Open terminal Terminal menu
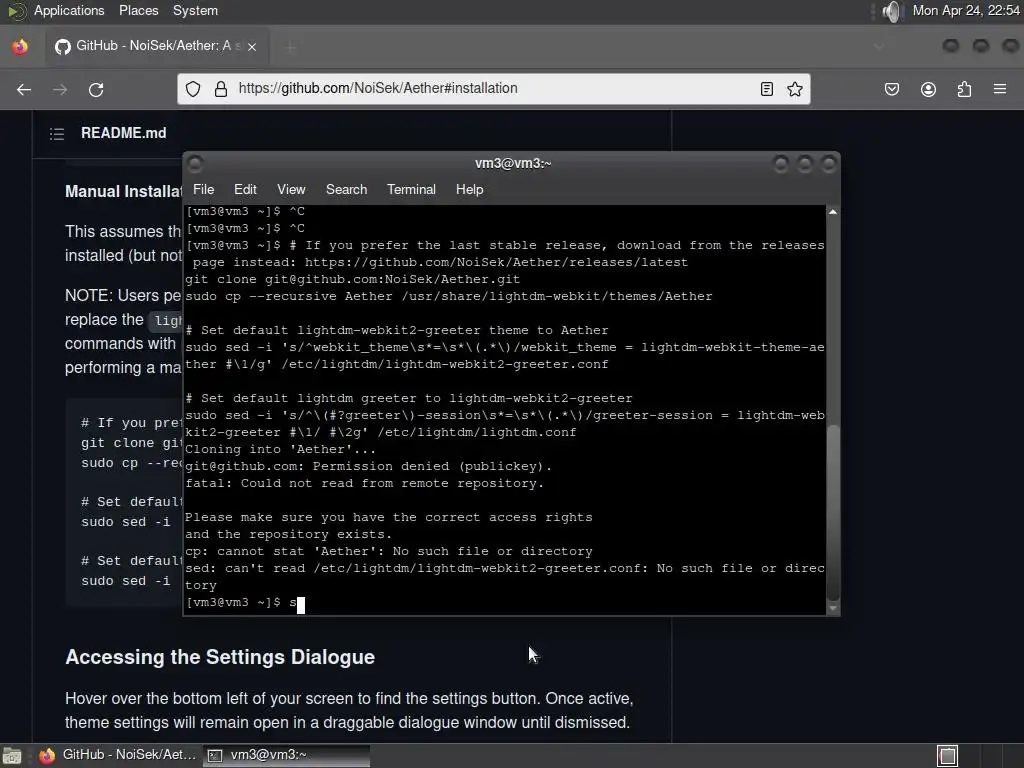This screenshot has height=768, width=1024. pyautogui.click(x=411, y=189)
